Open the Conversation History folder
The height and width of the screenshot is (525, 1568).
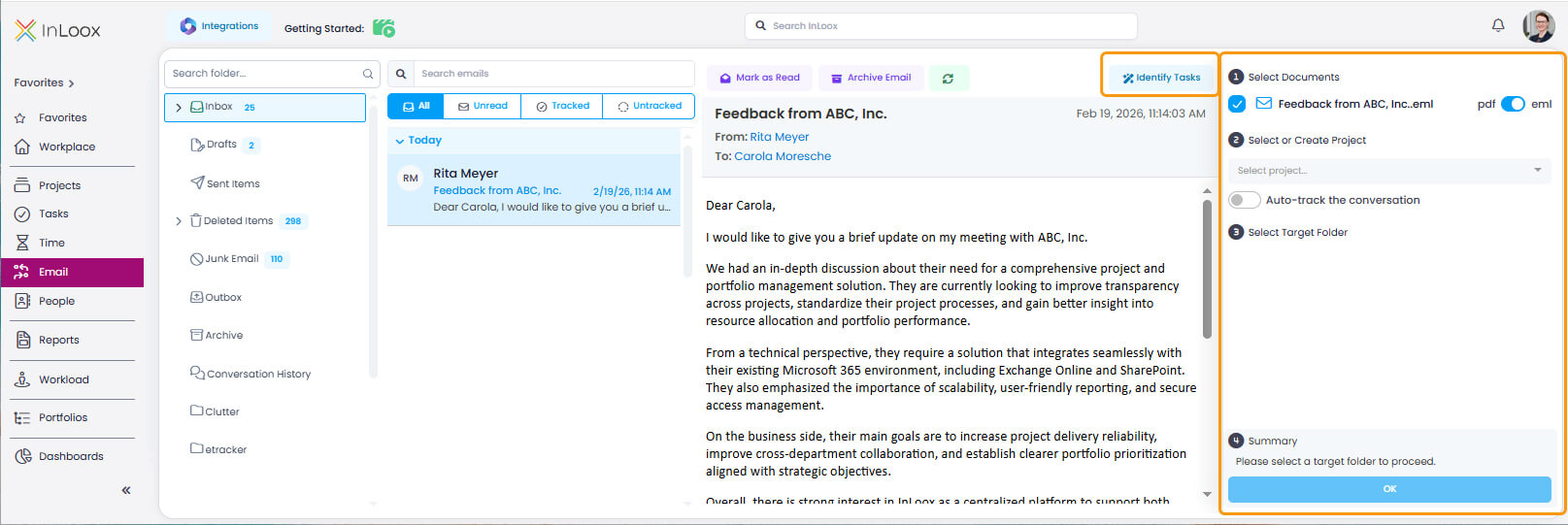pyautogui.click(x=250, y=374)
